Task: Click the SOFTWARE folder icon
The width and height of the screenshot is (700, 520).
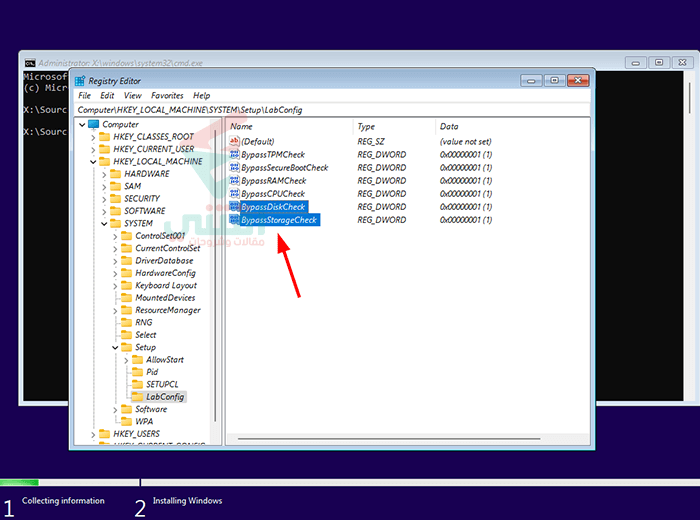Action: pos(116,211)
